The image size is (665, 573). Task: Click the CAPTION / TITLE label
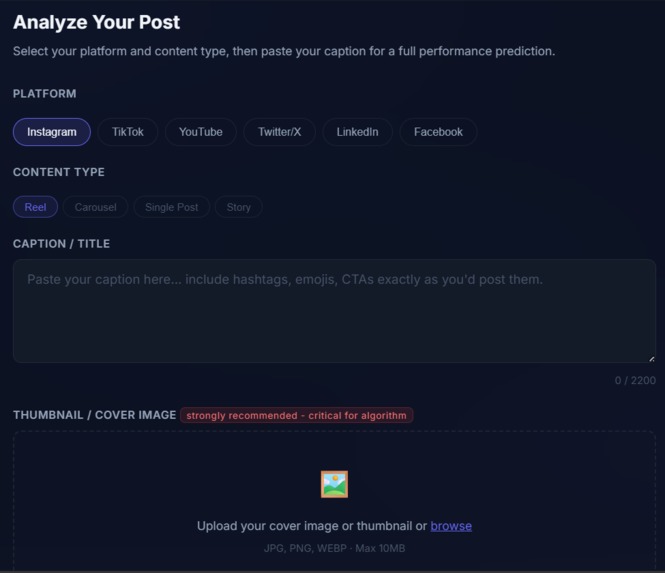pos(61,244)
